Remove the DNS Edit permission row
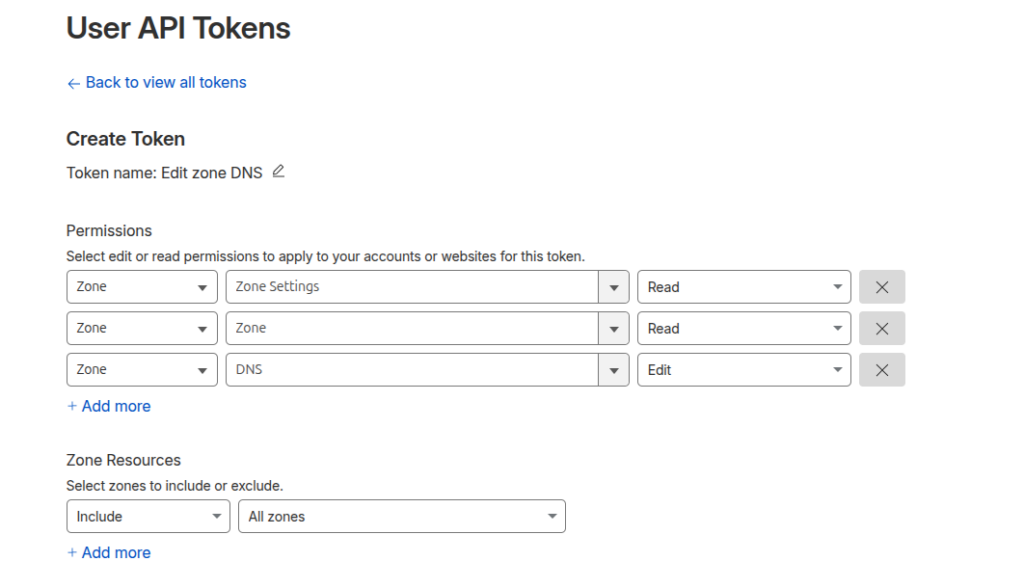The image size is (1024, 588). click(881, 370)
